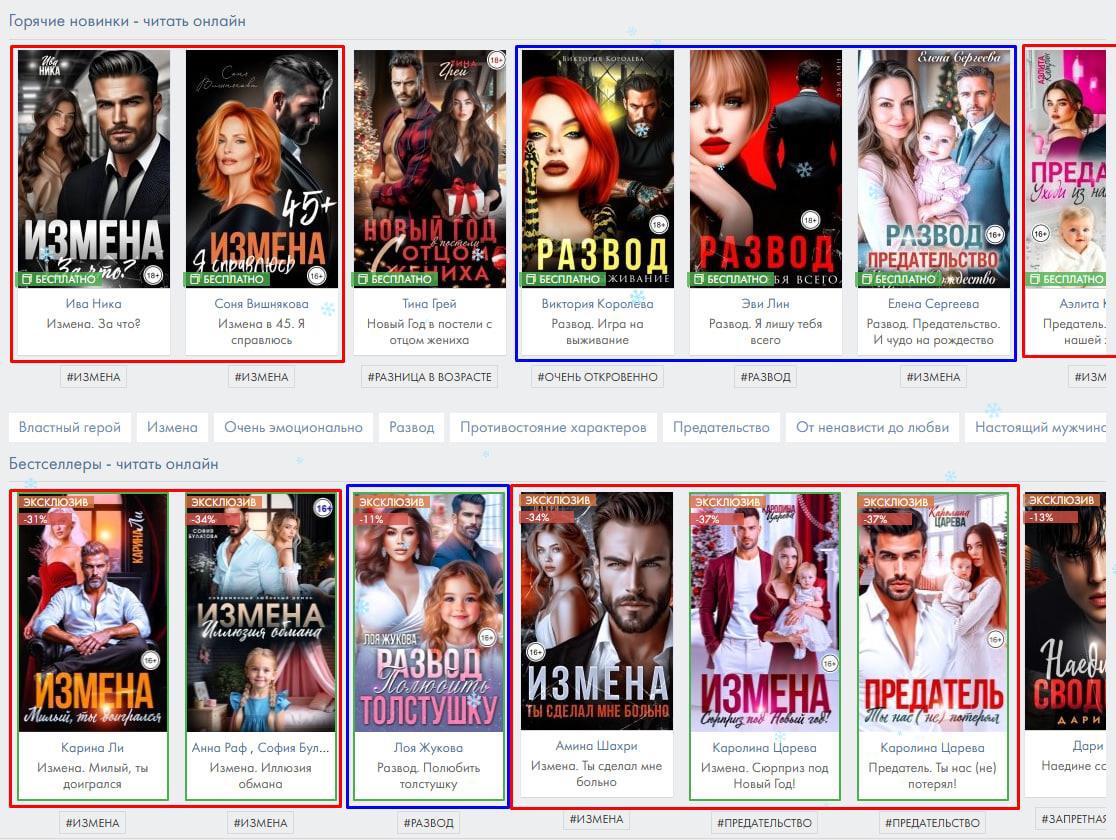Open bestseller cover 'Измена. Милый, ты доигрался'

tap(93, 613)
